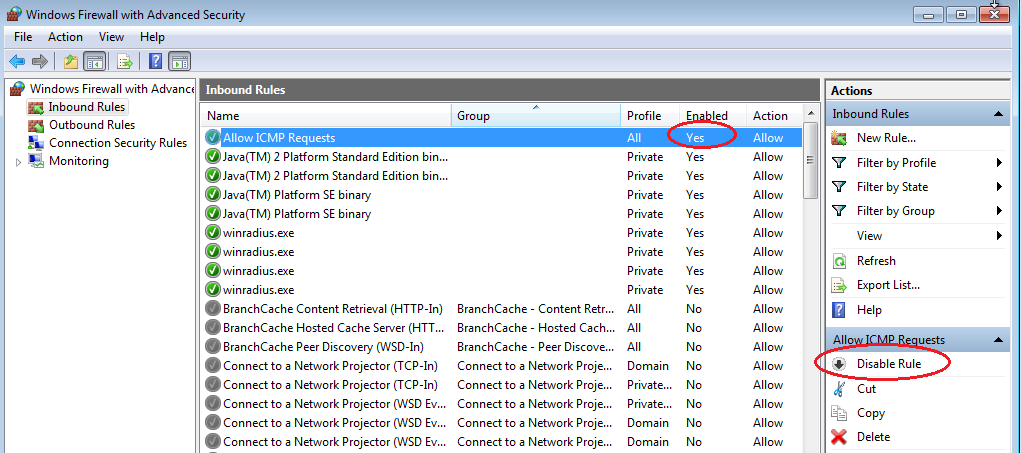Viewport: 1021px width, 453px height.
Task: Sort by the Group column header
Action: click(x=536, y=116)
